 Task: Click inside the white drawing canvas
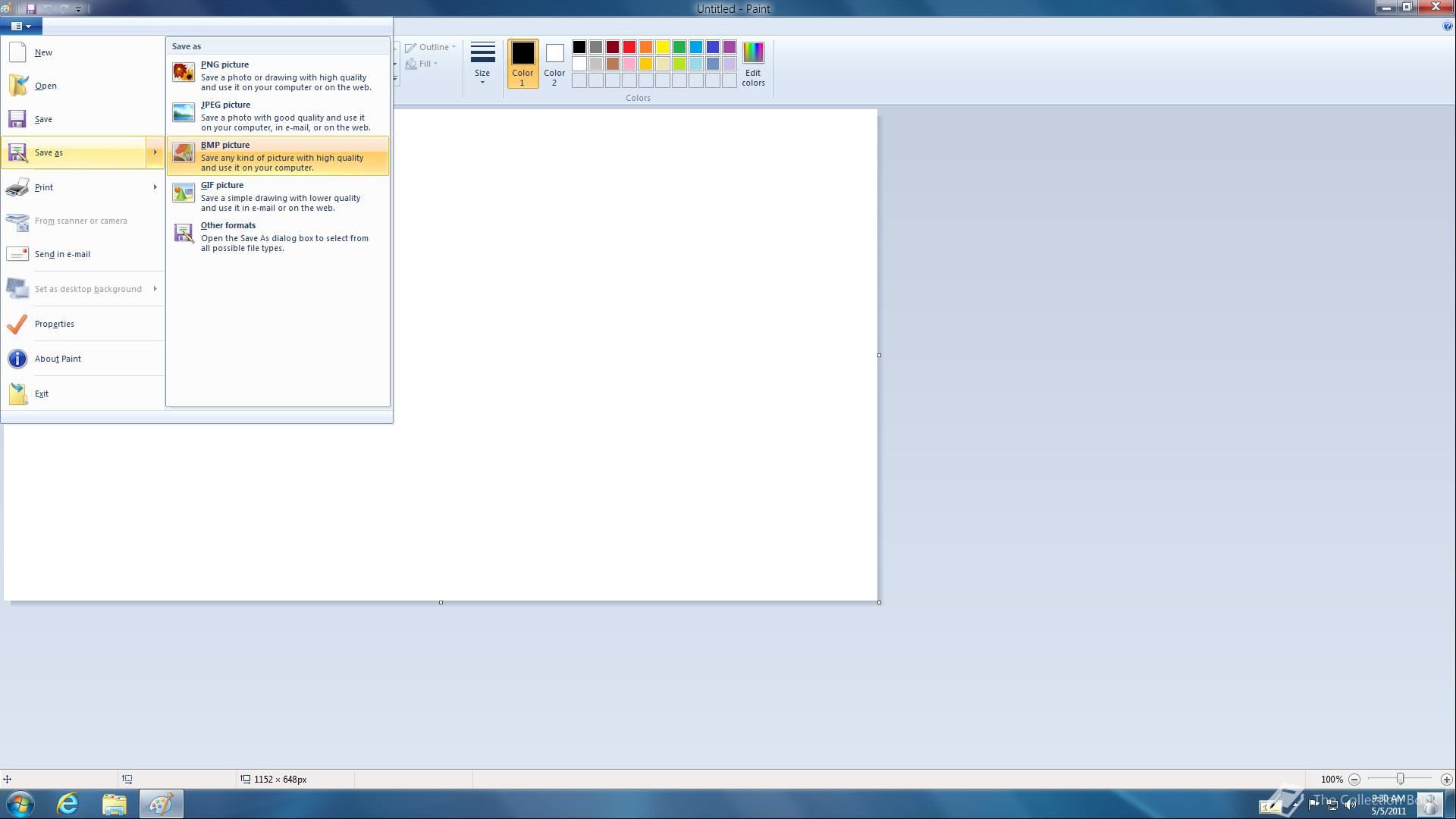635,355
